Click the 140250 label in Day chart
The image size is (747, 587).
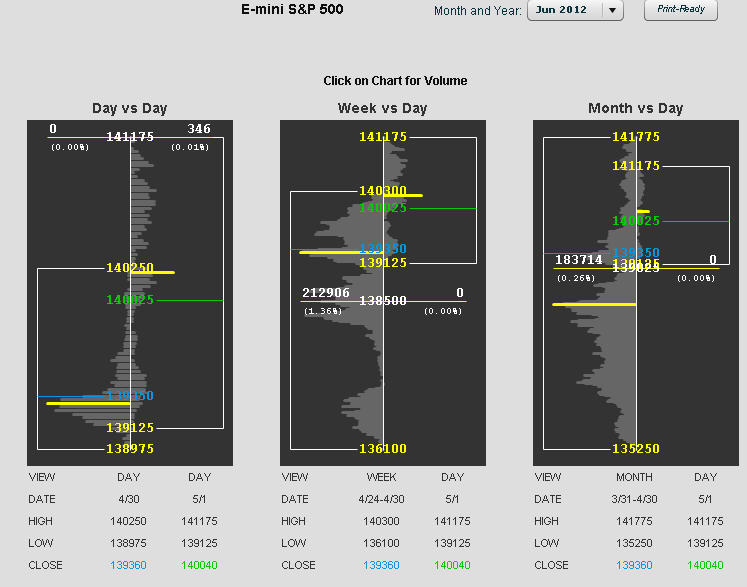(x=130, y=267)
